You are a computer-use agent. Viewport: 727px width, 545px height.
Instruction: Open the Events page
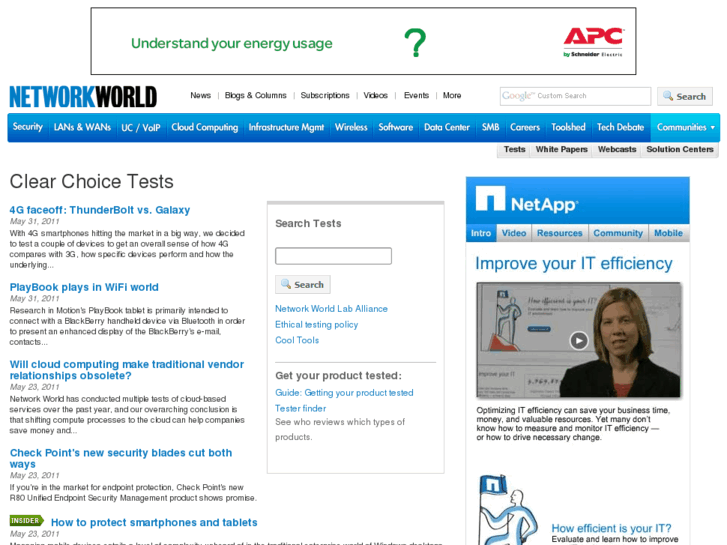click(416, 95)
